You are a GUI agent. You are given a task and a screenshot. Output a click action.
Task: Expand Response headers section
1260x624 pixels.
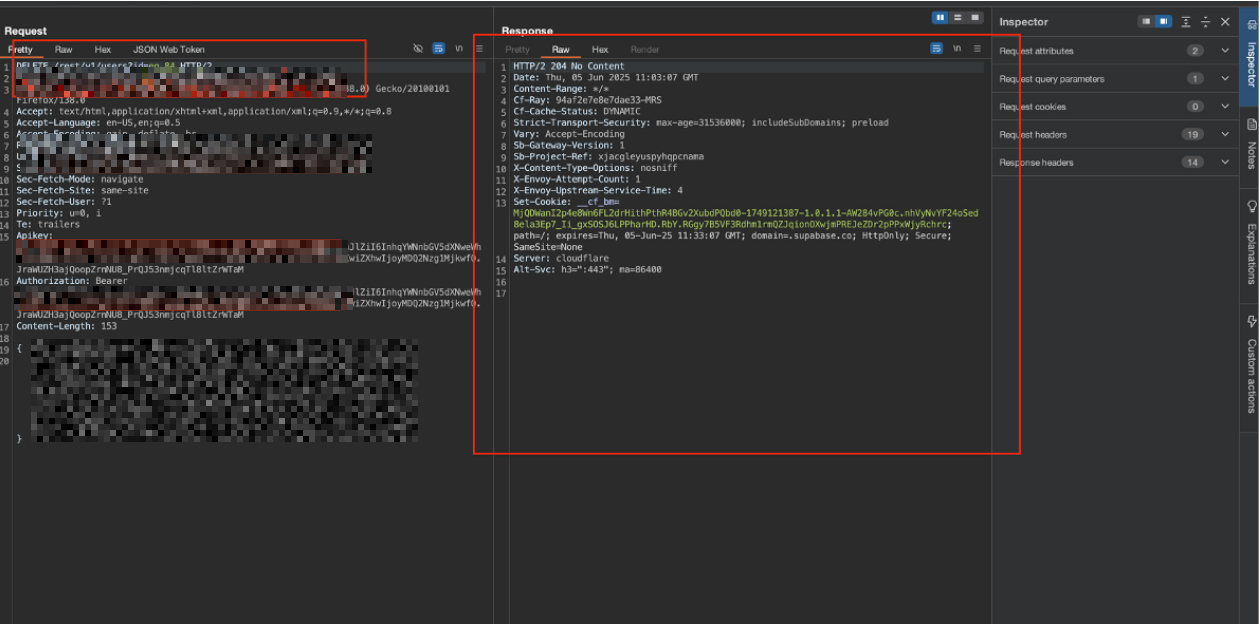pos(1116,163)
